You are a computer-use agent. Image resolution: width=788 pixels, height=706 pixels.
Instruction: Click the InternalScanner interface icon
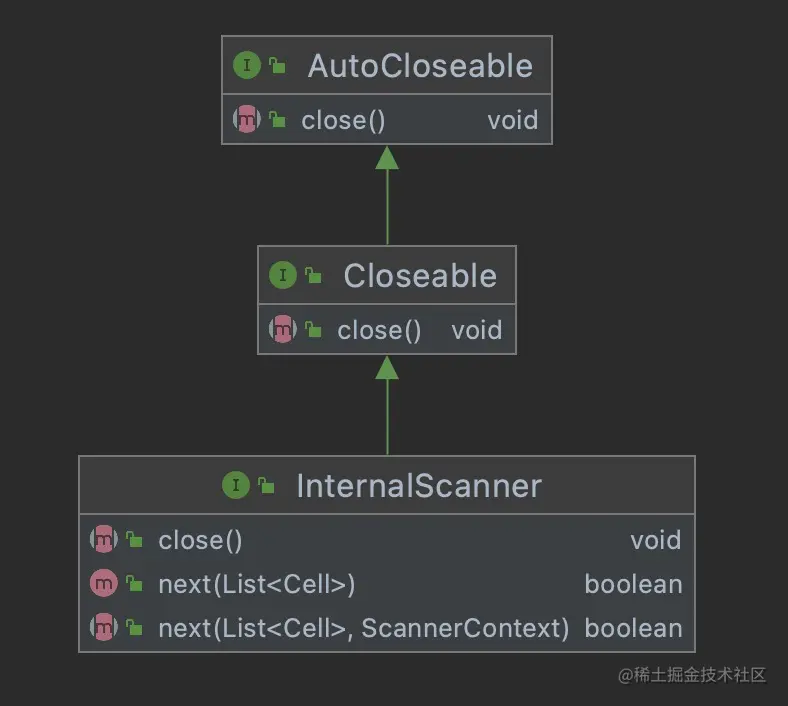coord(236,486)
